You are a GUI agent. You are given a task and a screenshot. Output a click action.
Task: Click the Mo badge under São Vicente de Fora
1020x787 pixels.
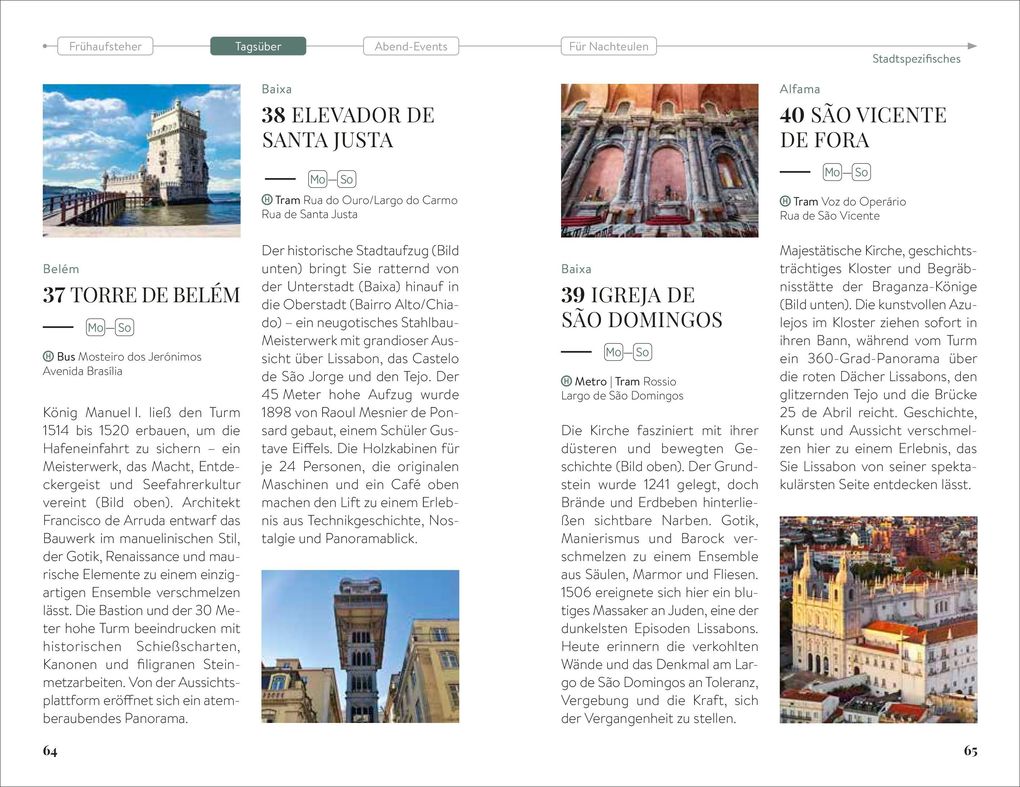(x=832, y=172)
